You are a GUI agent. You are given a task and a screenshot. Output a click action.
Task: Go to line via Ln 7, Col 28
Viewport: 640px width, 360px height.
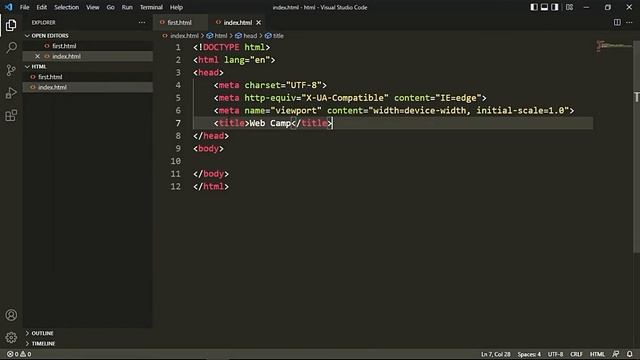tap(496, 354)
